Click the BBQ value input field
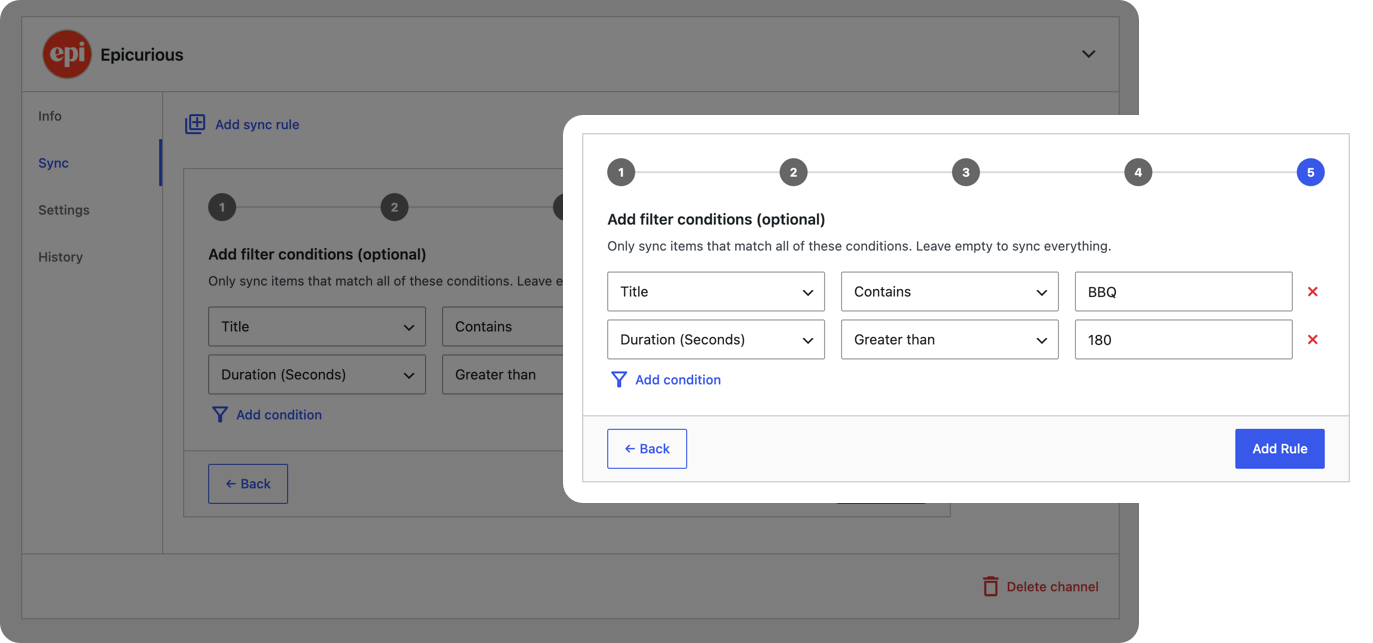1373x643 pixels. tap(1184, 292)
